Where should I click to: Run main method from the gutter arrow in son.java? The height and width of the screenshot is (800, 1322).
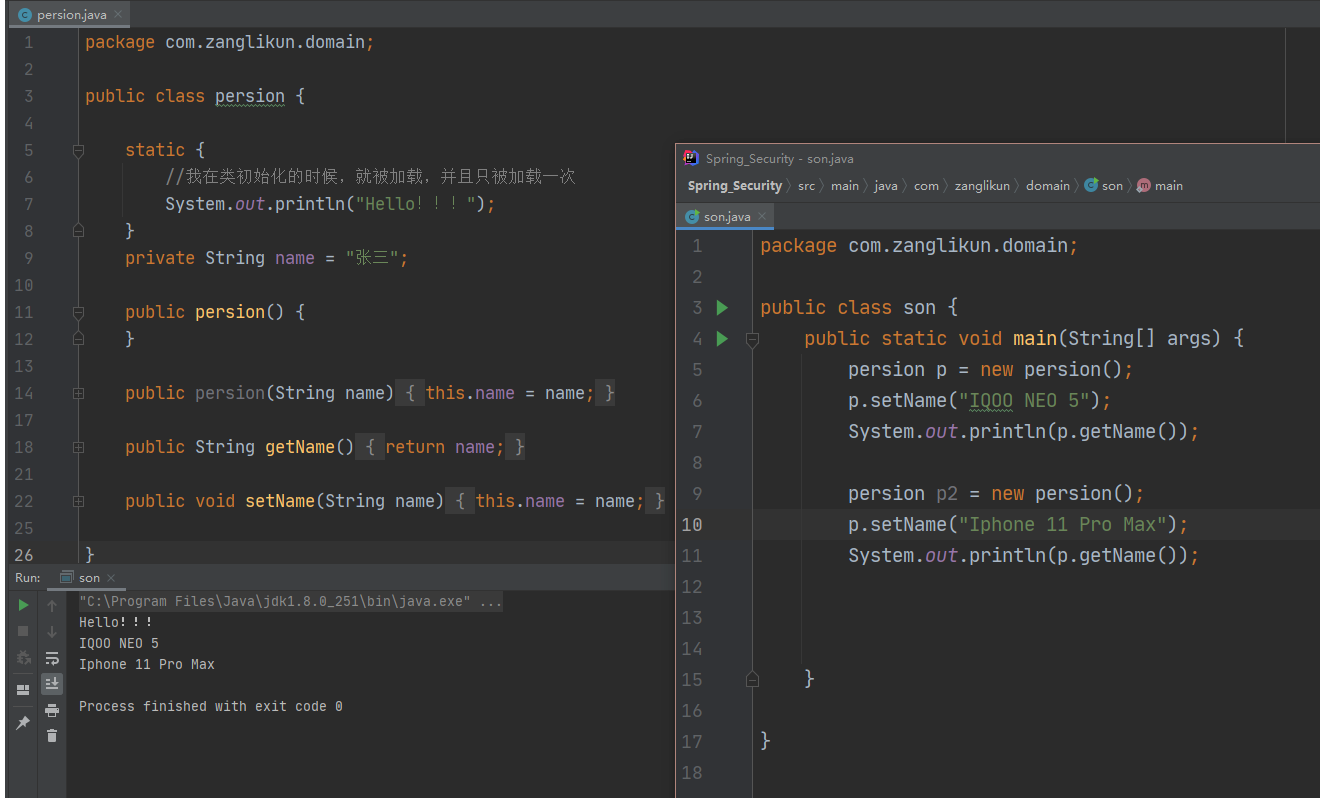pyautogui.click(x=723, y=338)
